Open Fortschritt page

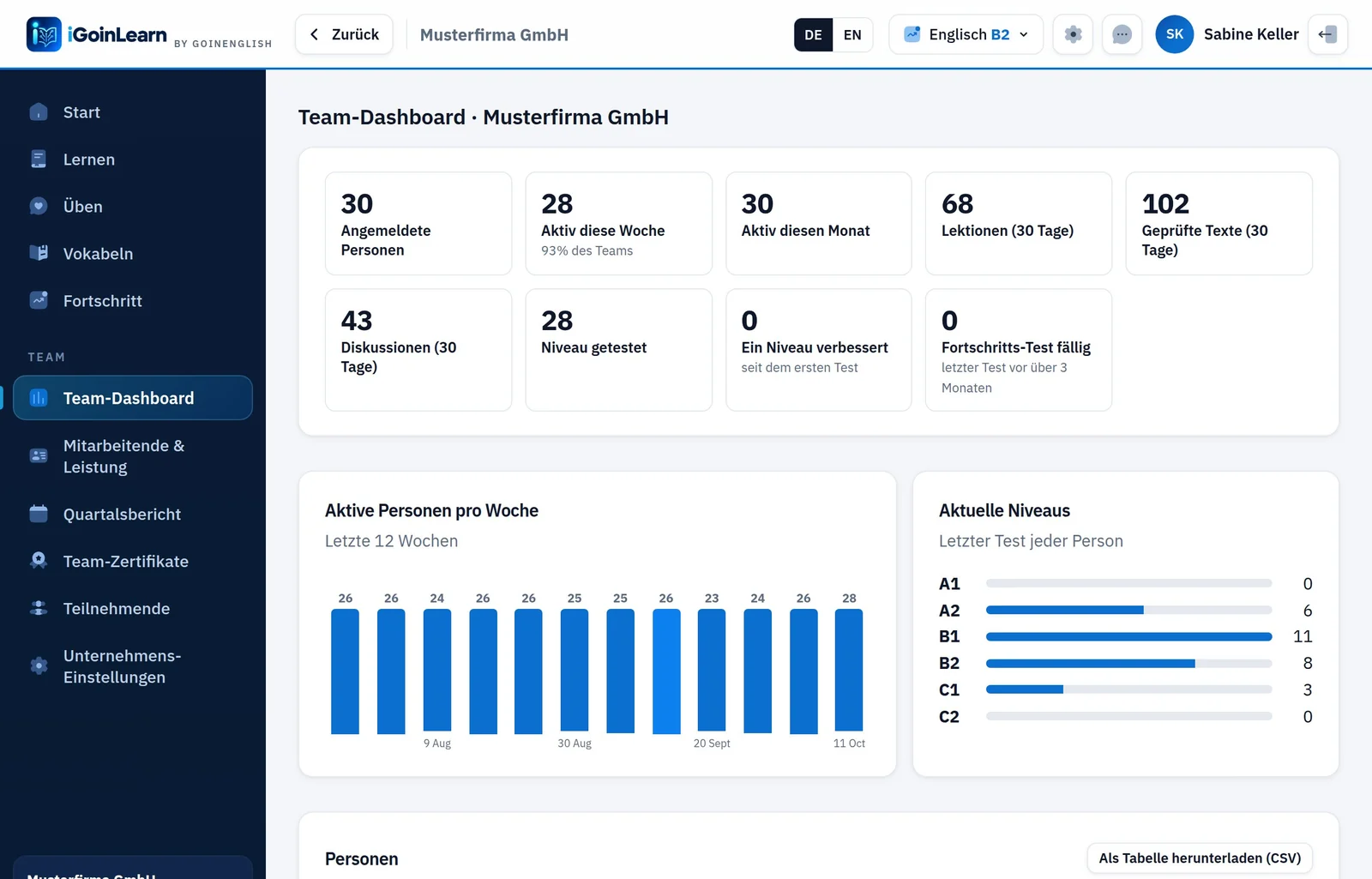pyautogui.click(x=133, y=300)
